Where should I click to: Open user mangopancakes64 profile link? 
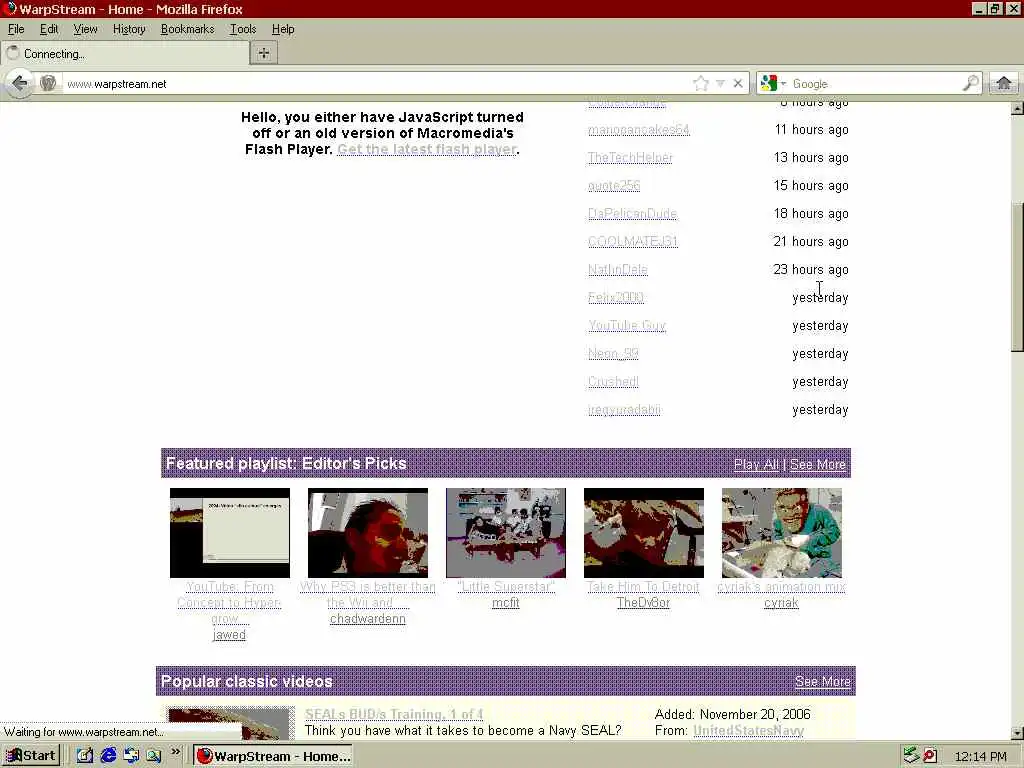point(638,129)
